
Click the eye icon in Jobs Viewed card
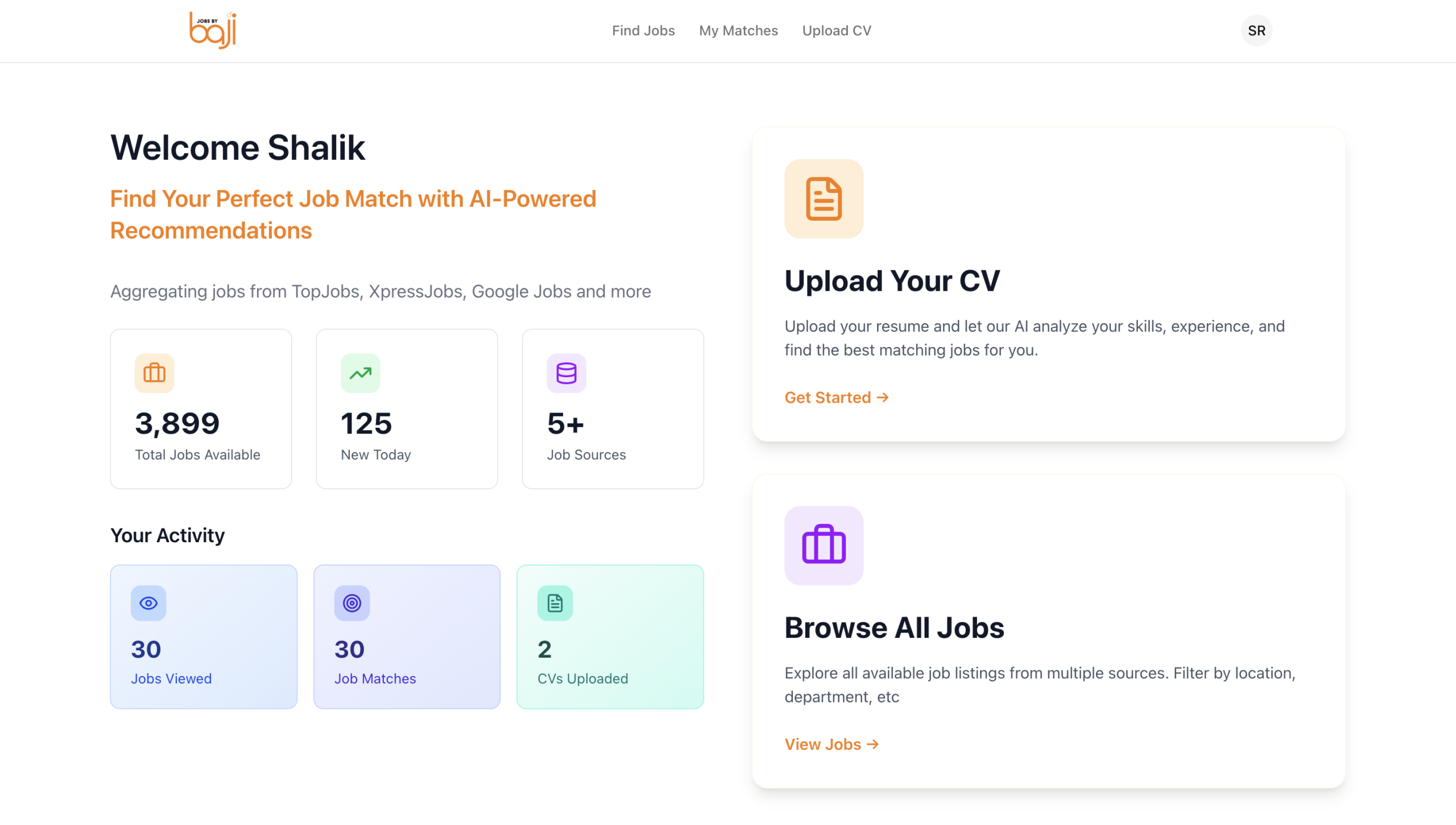tap(148, 603)
